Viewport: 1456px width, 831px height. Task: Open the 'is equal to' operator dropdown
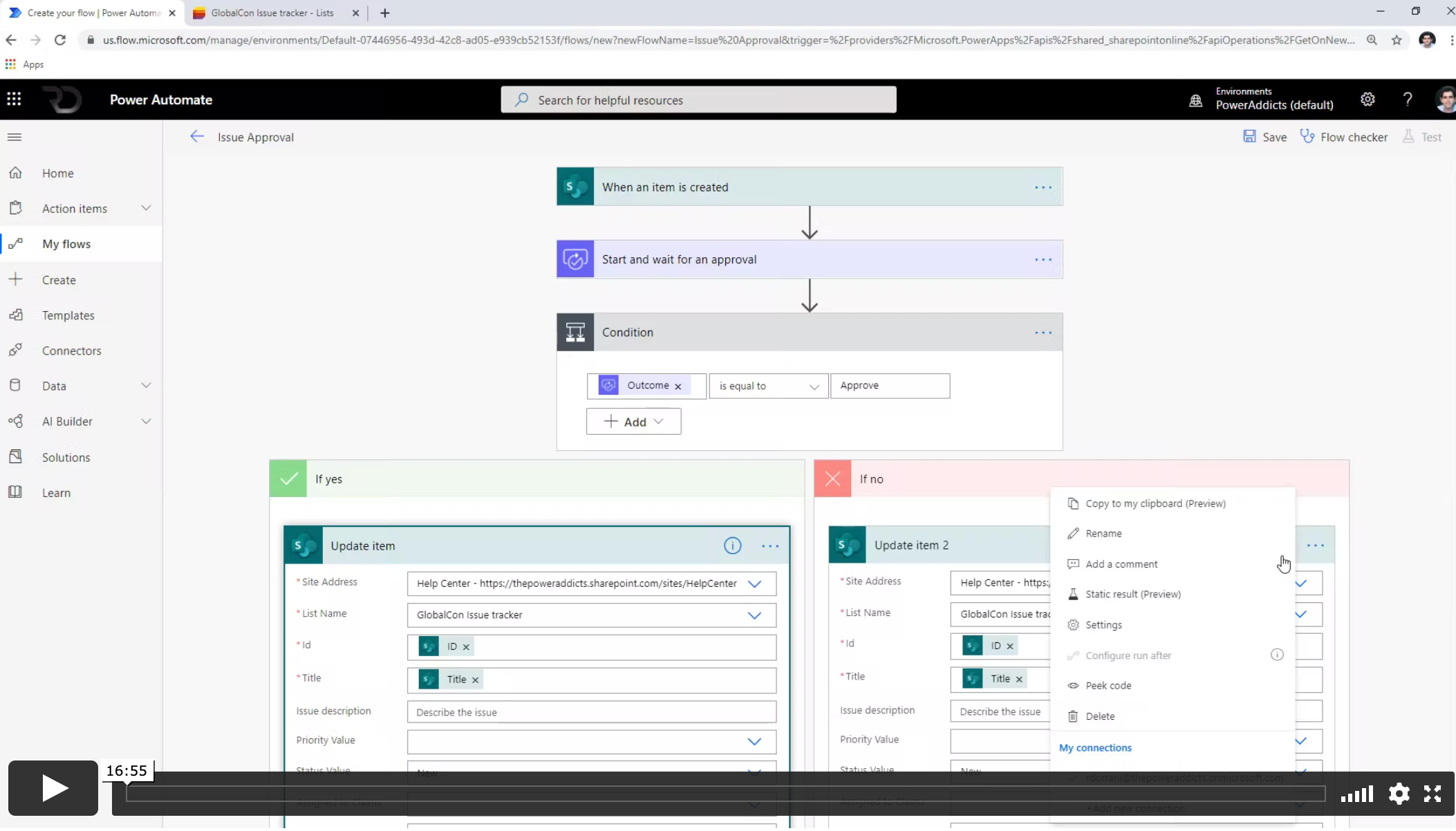[x=768, y=386]
